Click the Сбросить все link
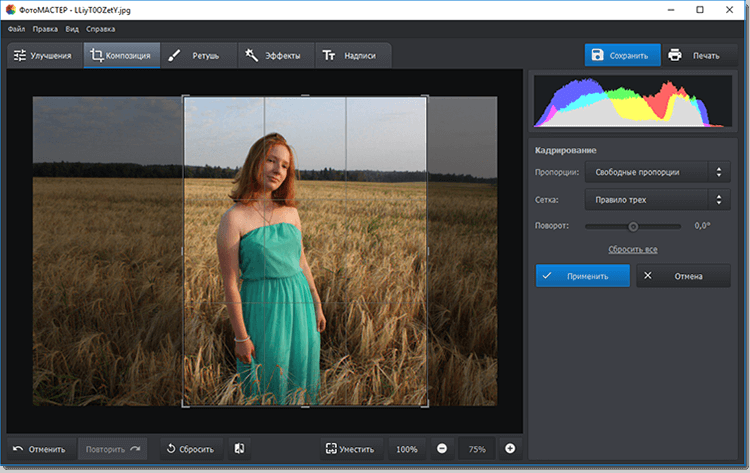The width and height of the screenshot is (750, 473). (x=632, y=249)
